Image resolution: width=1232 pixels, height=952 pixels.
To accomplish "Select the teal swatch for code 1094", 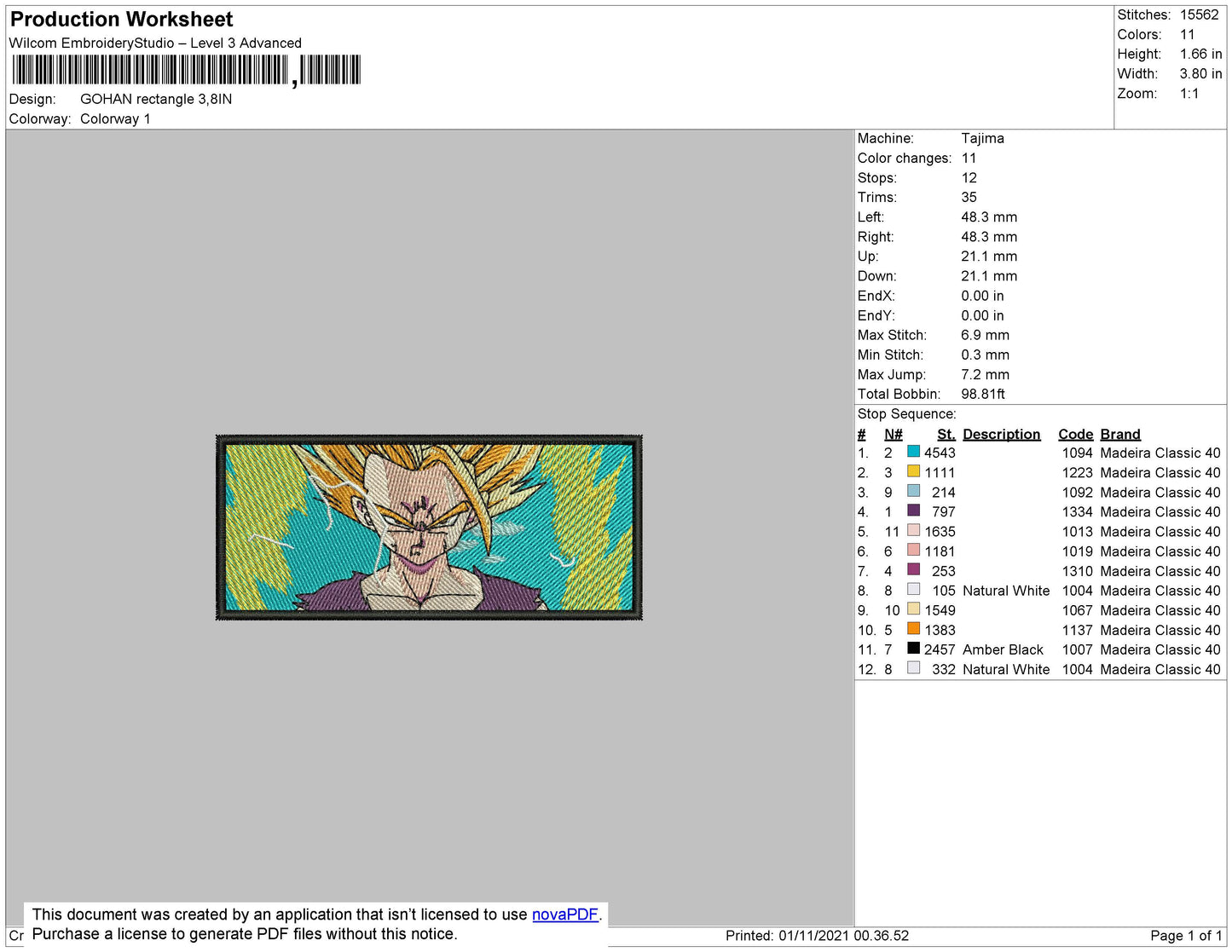I will (913, 453).
